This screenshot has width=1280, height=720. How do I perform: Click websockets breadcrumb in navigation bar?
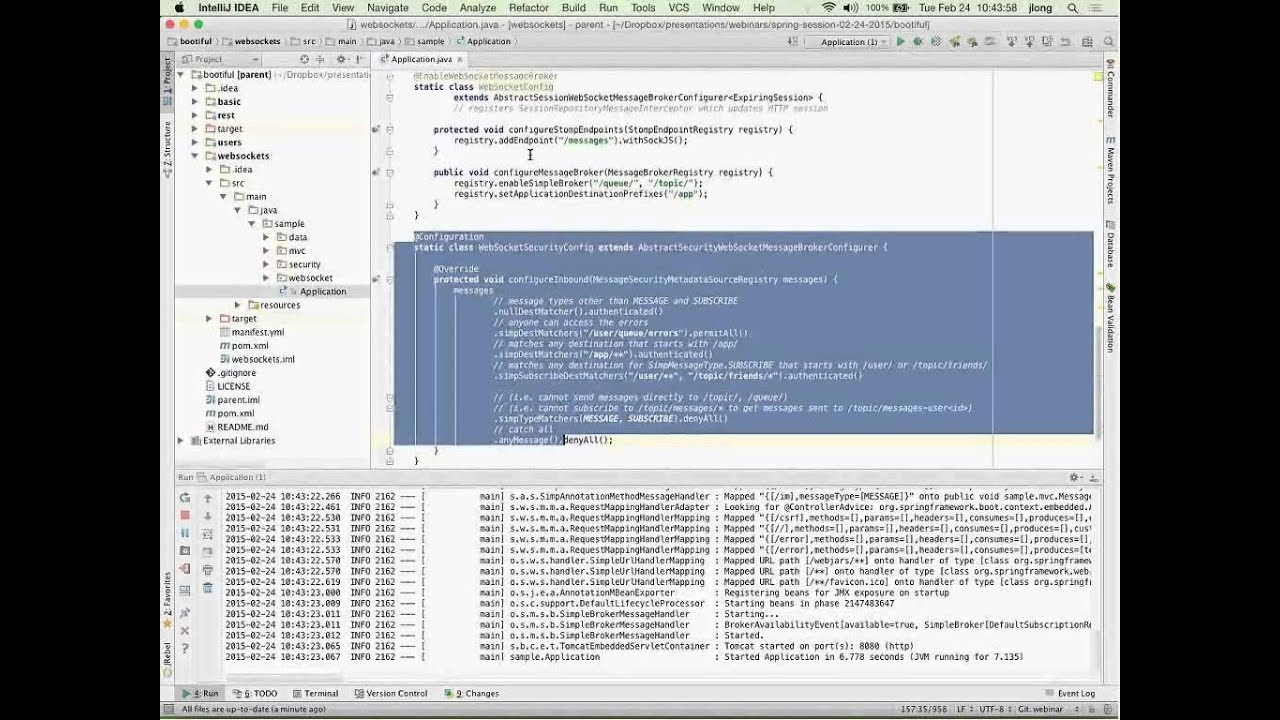click(250, 42)
